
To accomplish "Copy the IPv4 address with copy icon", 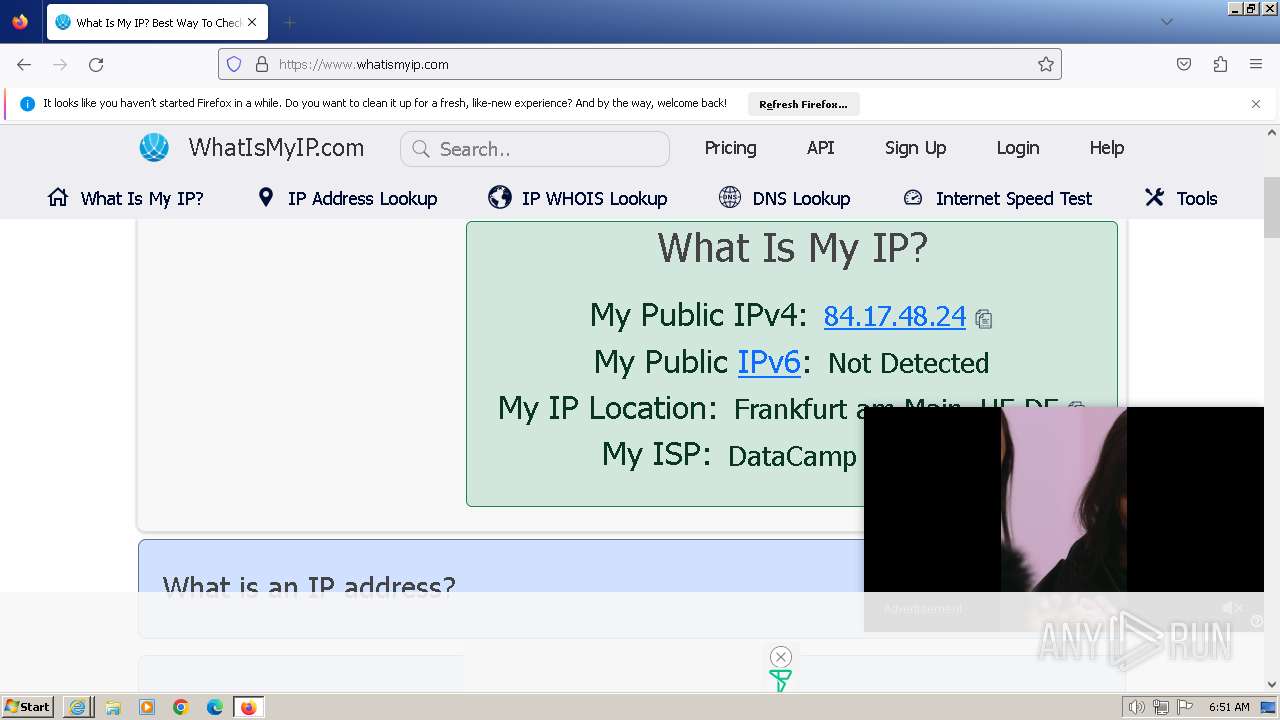I will 984,319.
